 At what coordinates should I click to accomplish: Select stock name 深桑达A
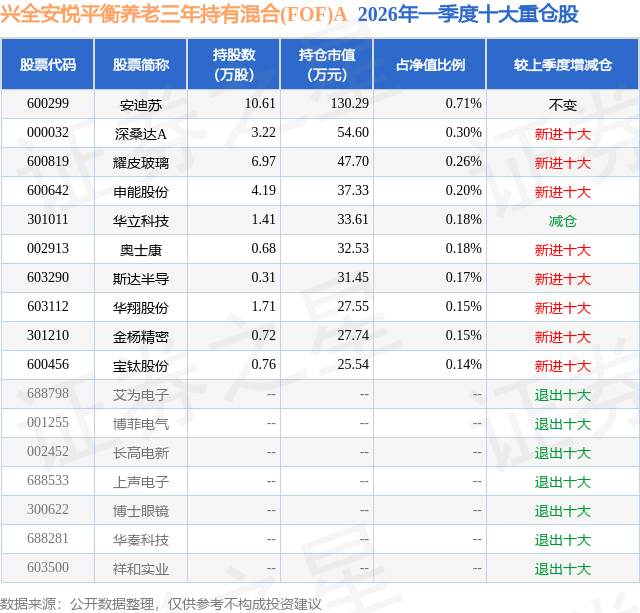(x=141, y=134)
